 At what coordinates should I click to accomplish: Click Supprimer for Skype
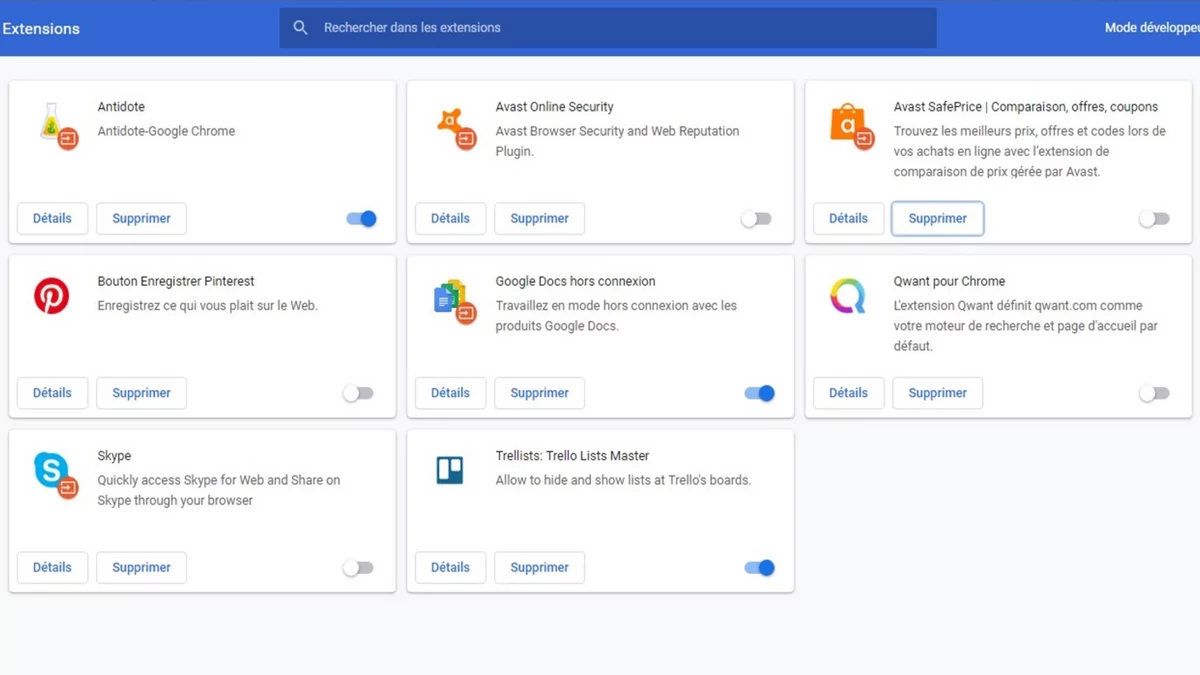click(x=141, y=567)
